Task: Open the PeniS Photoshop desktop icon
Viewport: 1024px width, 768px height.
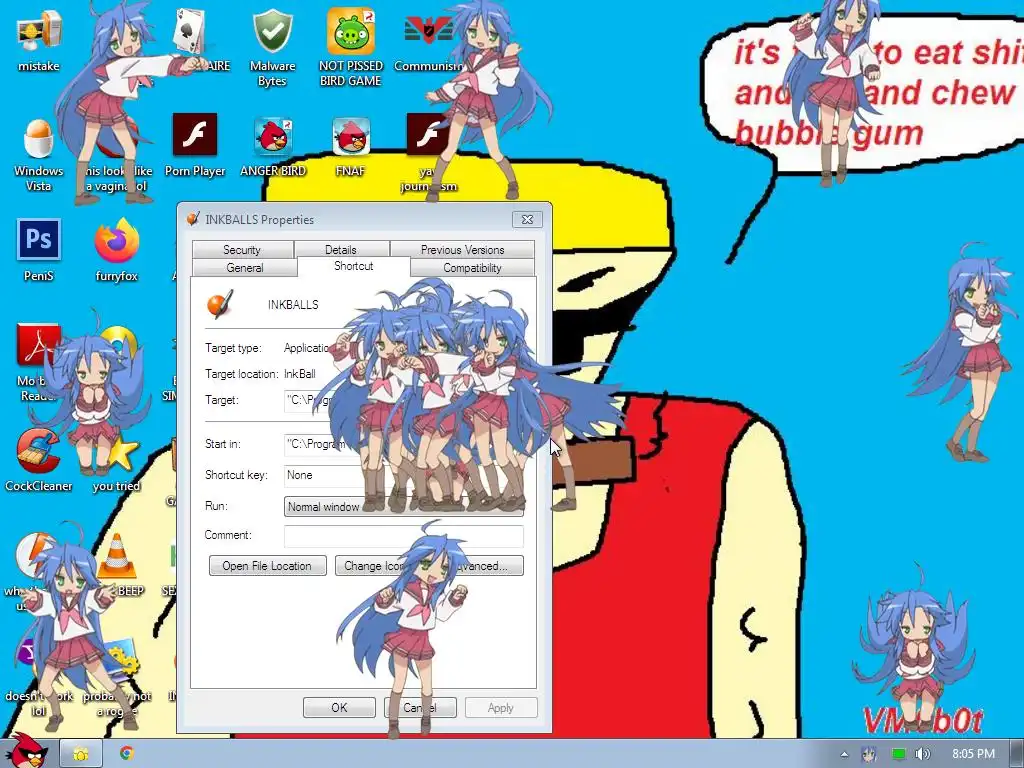Action: pyautogui.click(x=39, y=240)
